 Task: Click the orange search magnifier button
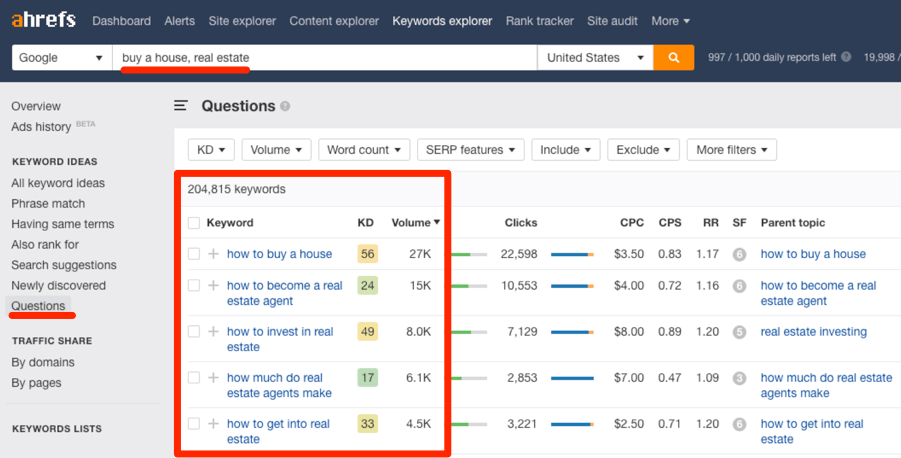click(673, 57)
